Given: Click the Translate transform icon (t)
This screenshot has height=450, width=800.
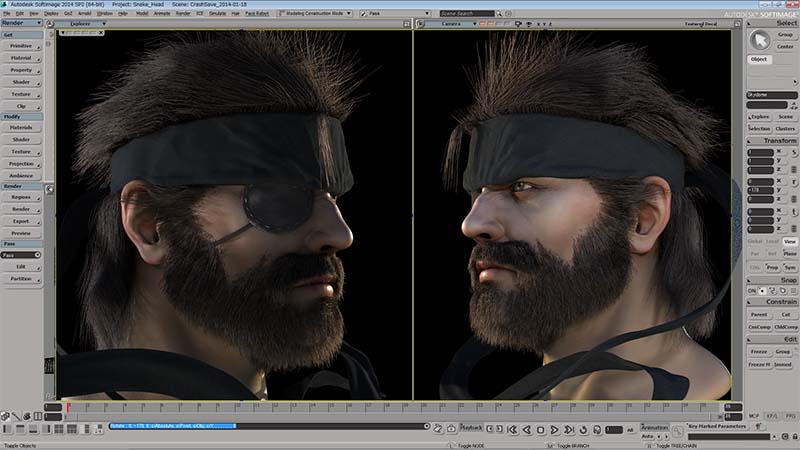Looking at the screenshot, I should [794, 211].
